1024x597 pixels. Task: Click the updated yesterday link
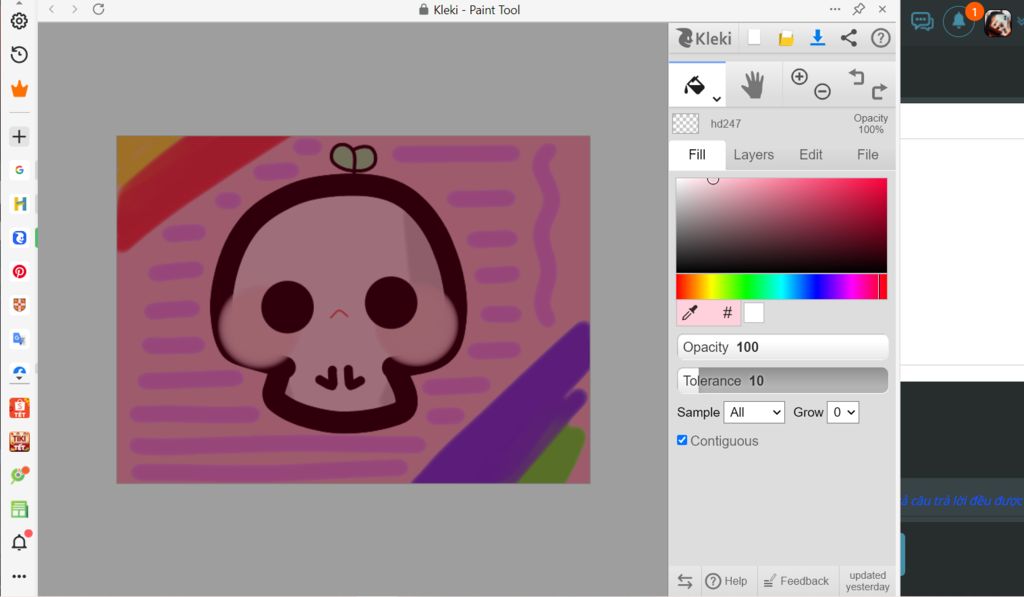pyautogui.click(x=867, y=581)
